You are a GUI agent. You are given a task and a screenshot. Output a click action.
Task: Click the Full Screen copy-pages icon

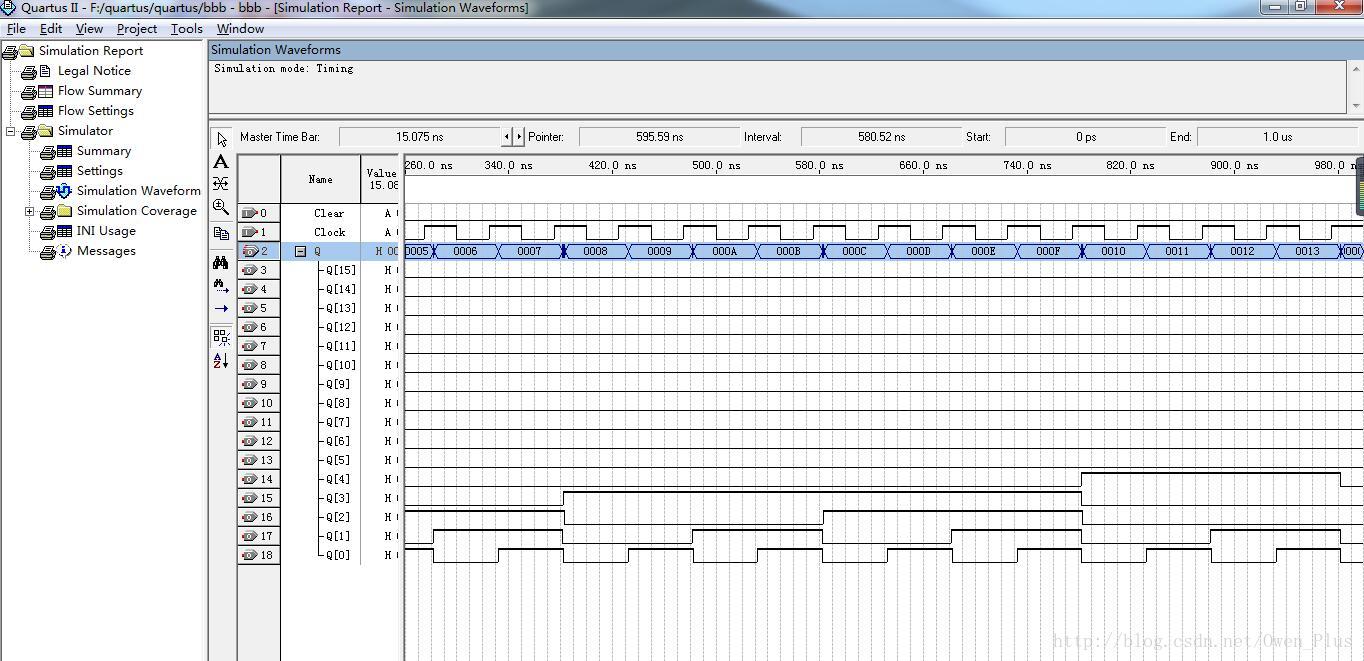point(221,233)
